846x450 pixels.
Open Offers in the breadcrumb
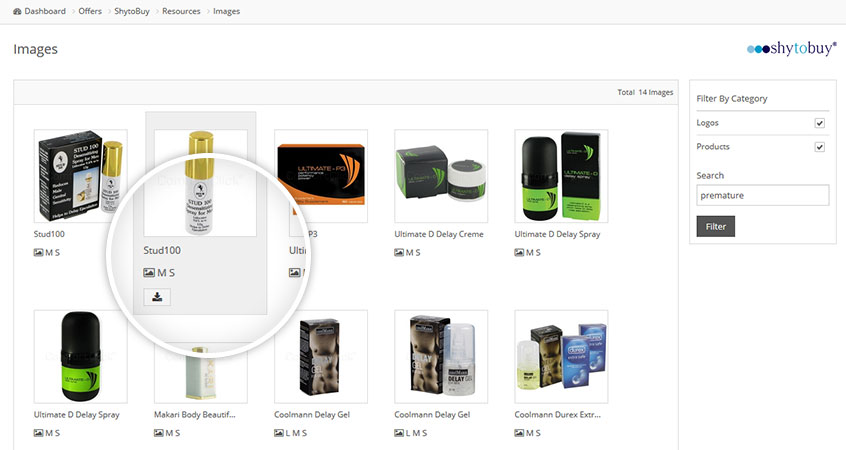coord(90,11)
